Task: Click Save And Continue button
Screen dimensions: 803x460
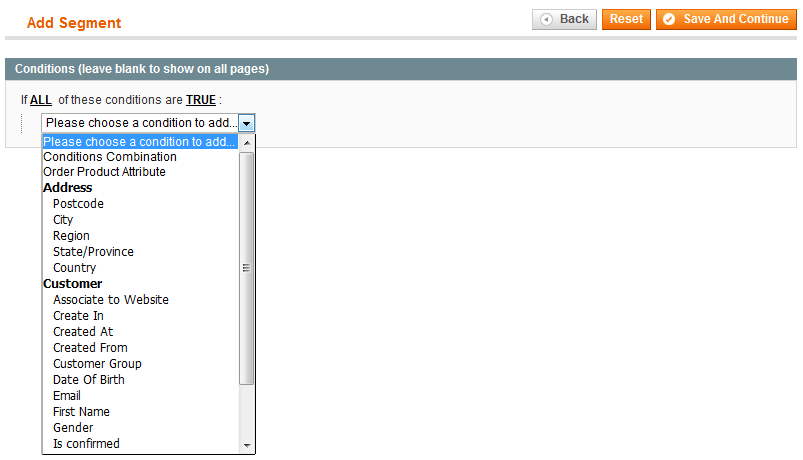Action: coord(726,19)
